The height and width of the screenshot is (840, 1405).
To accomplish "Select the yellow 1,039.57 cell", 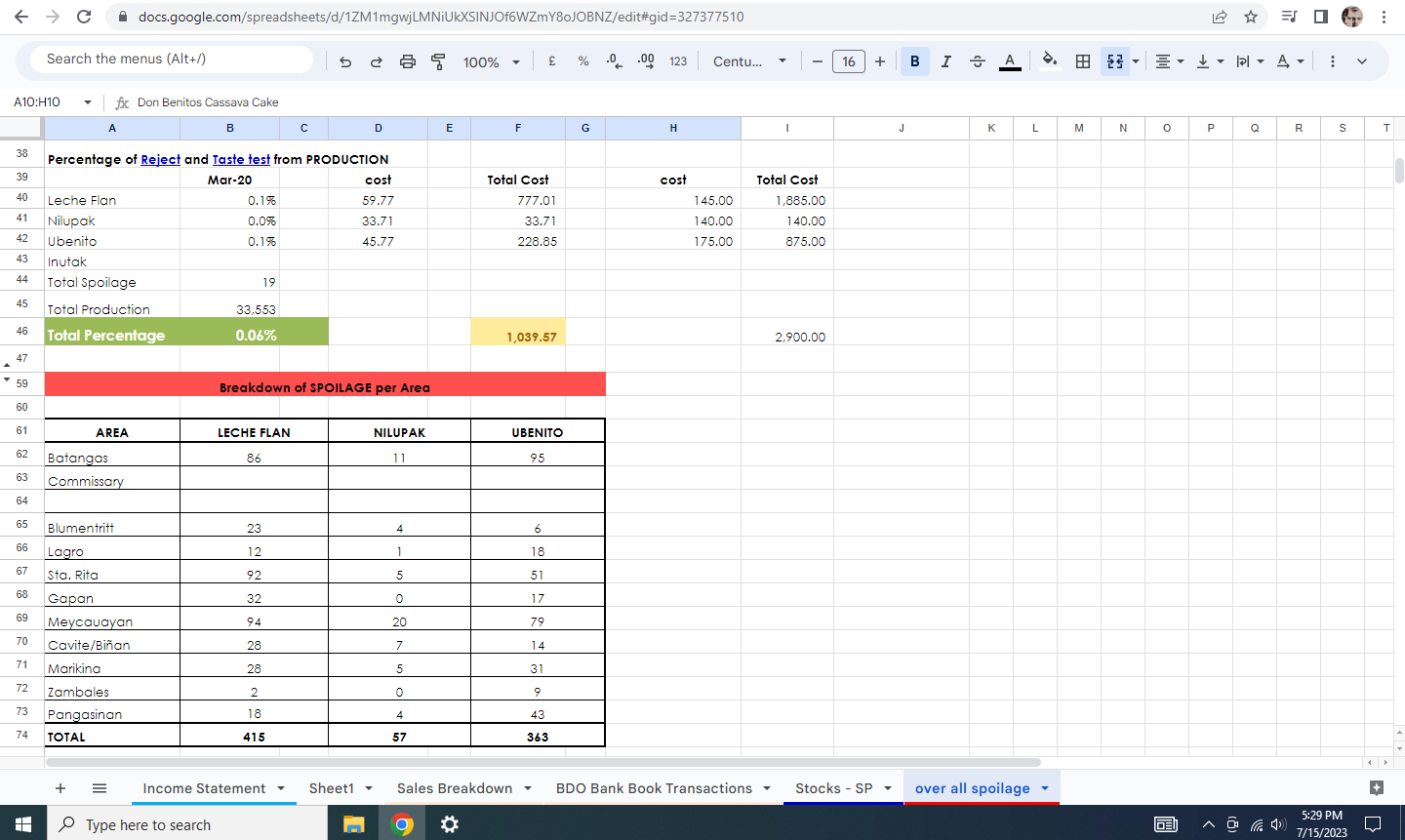I will [x=518, y=332].
